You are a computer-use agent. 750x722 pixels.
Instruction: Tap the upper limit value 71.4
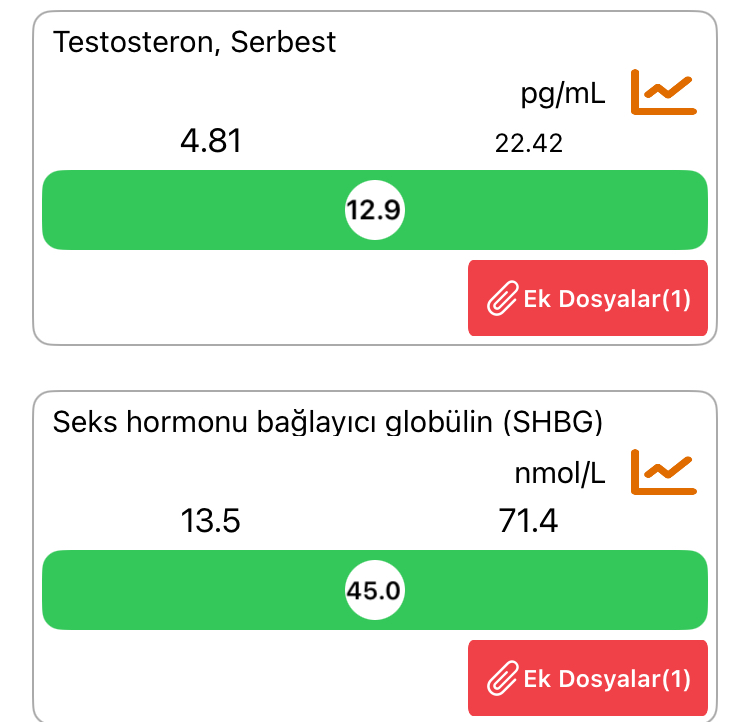tap(528, 521)
